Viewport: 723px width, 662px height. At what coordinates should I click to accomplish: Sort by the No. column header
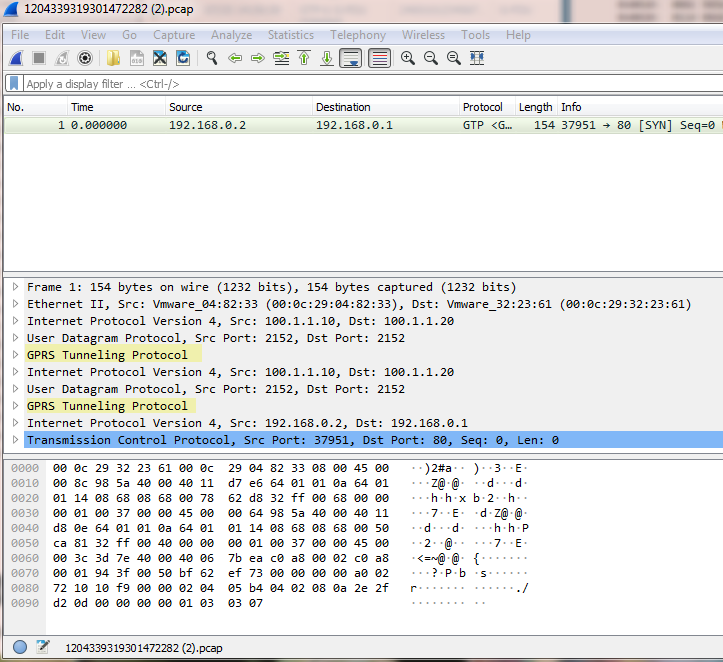coord(35,107)
